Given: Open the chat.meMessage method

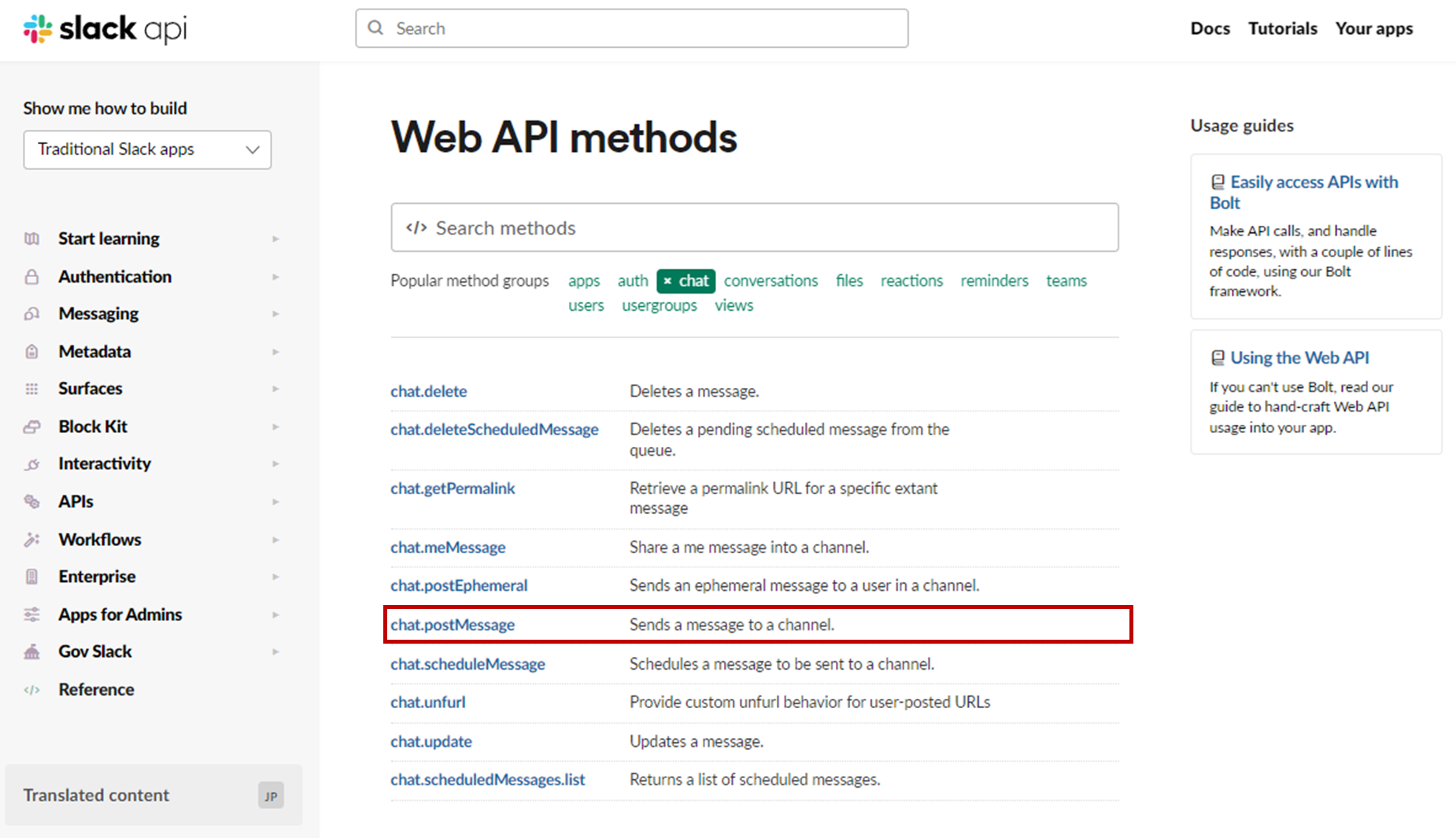Looking at the screenshot, I should [448, 548].
